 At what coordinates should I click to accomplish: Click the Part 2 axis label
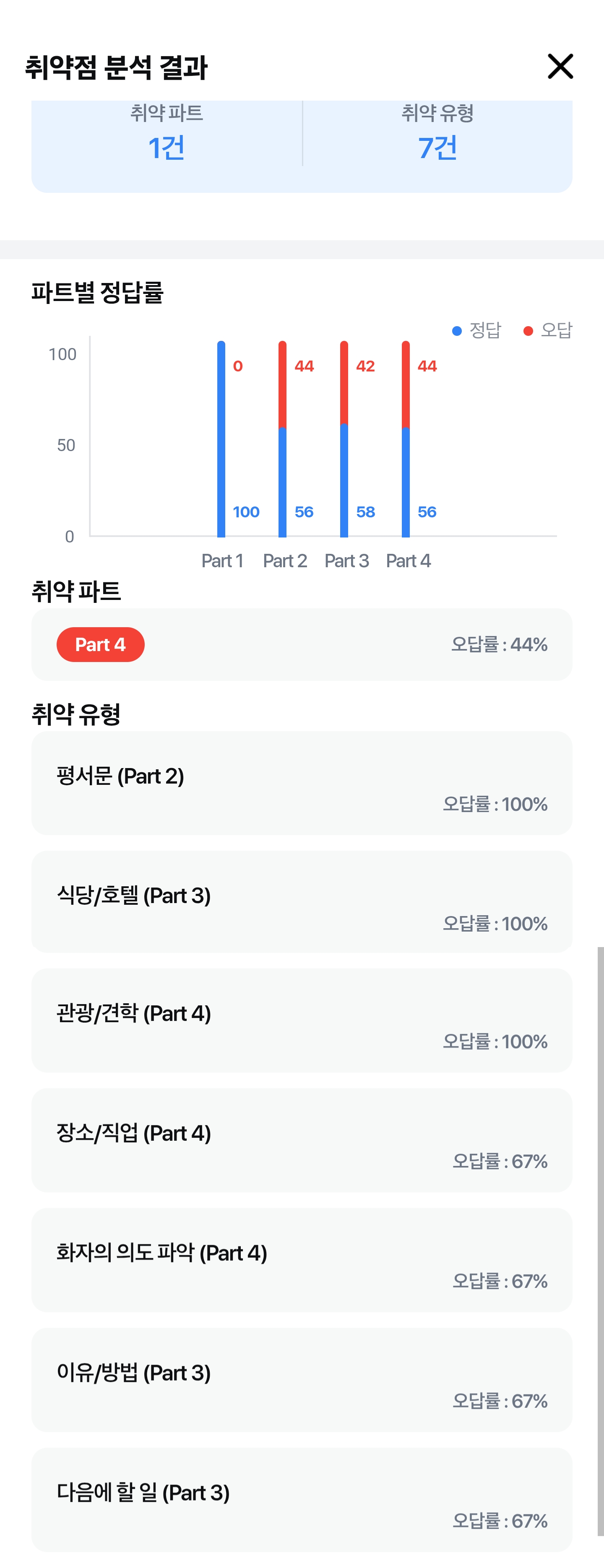point(285,561)
